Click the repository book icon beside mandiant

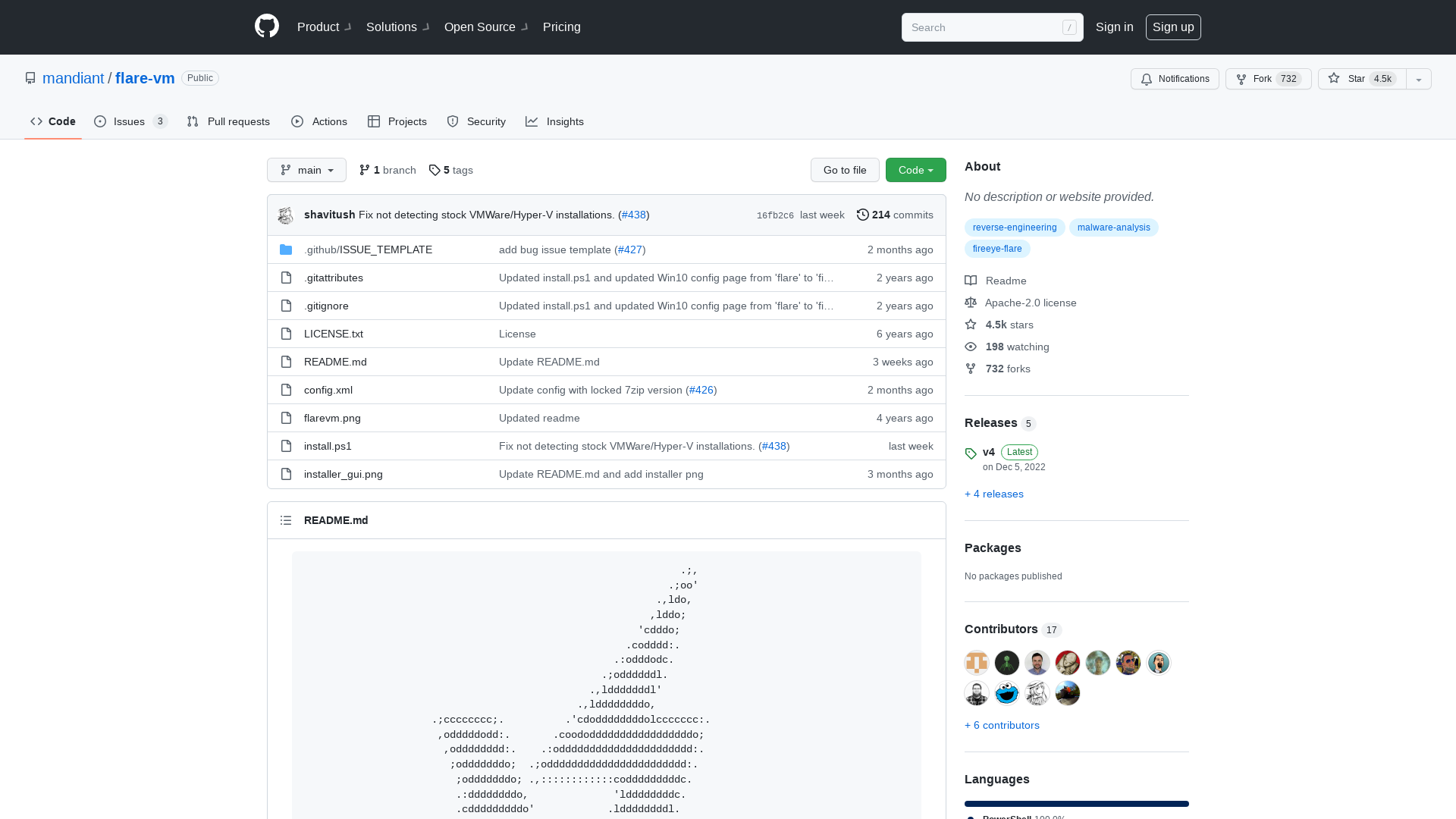tap(30, 78)
